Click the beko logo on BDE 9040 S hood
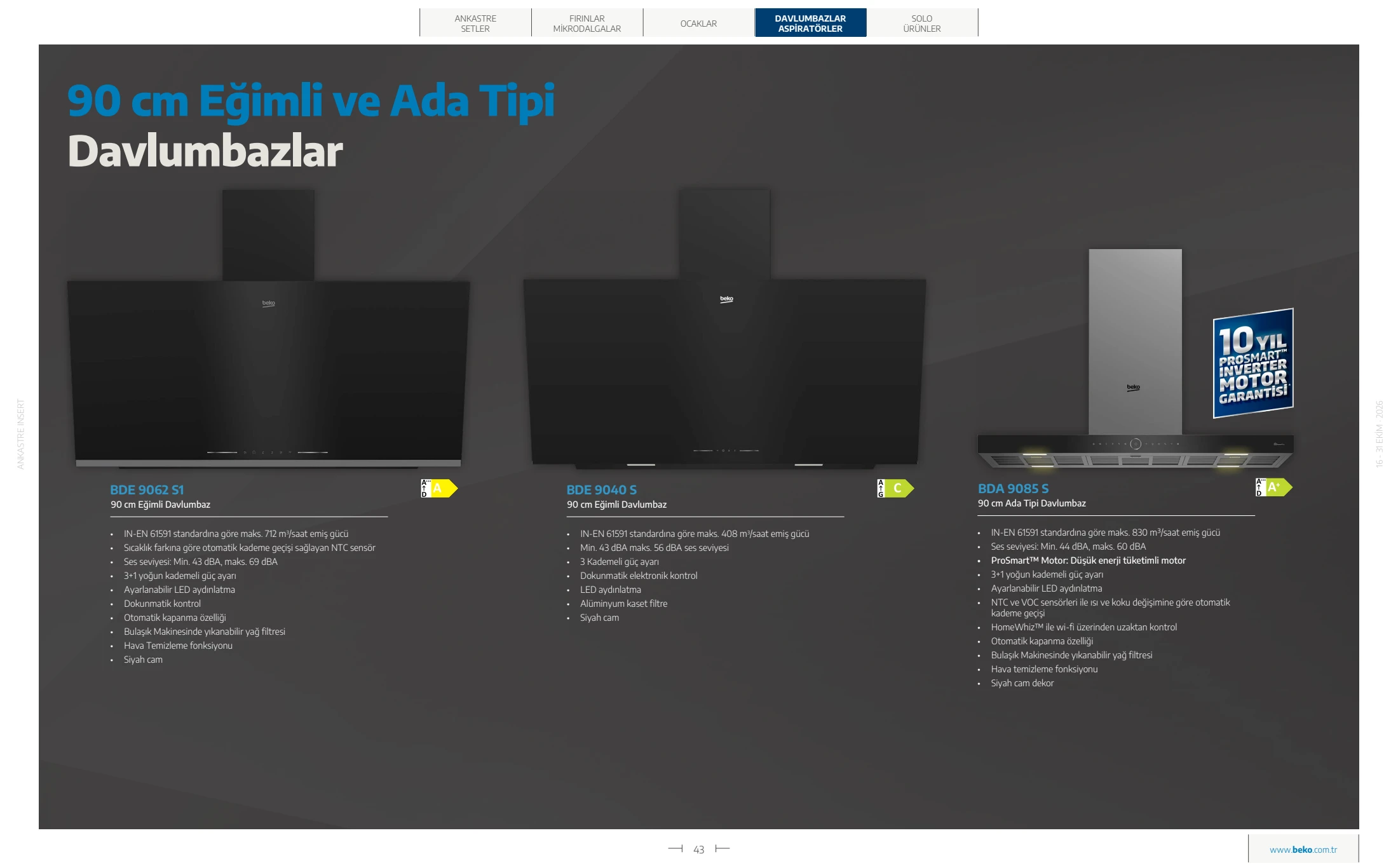This screenshot has height=868, width=1398. point(726,299)
